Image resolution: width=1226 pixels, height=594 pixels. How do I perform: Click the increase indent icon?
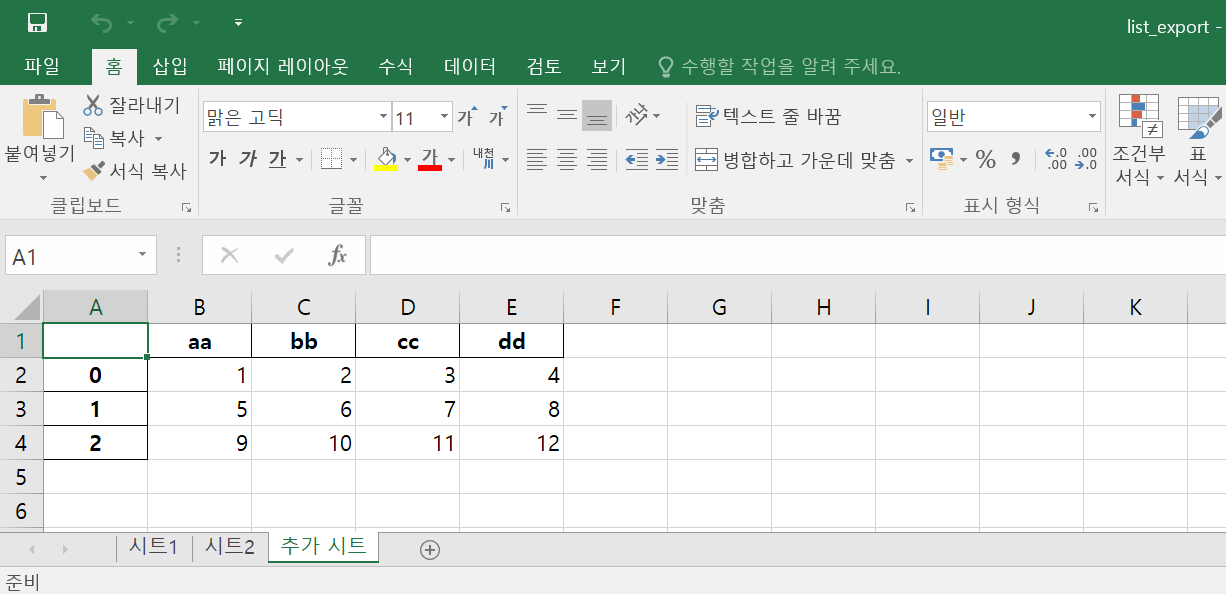coord(667,159)
